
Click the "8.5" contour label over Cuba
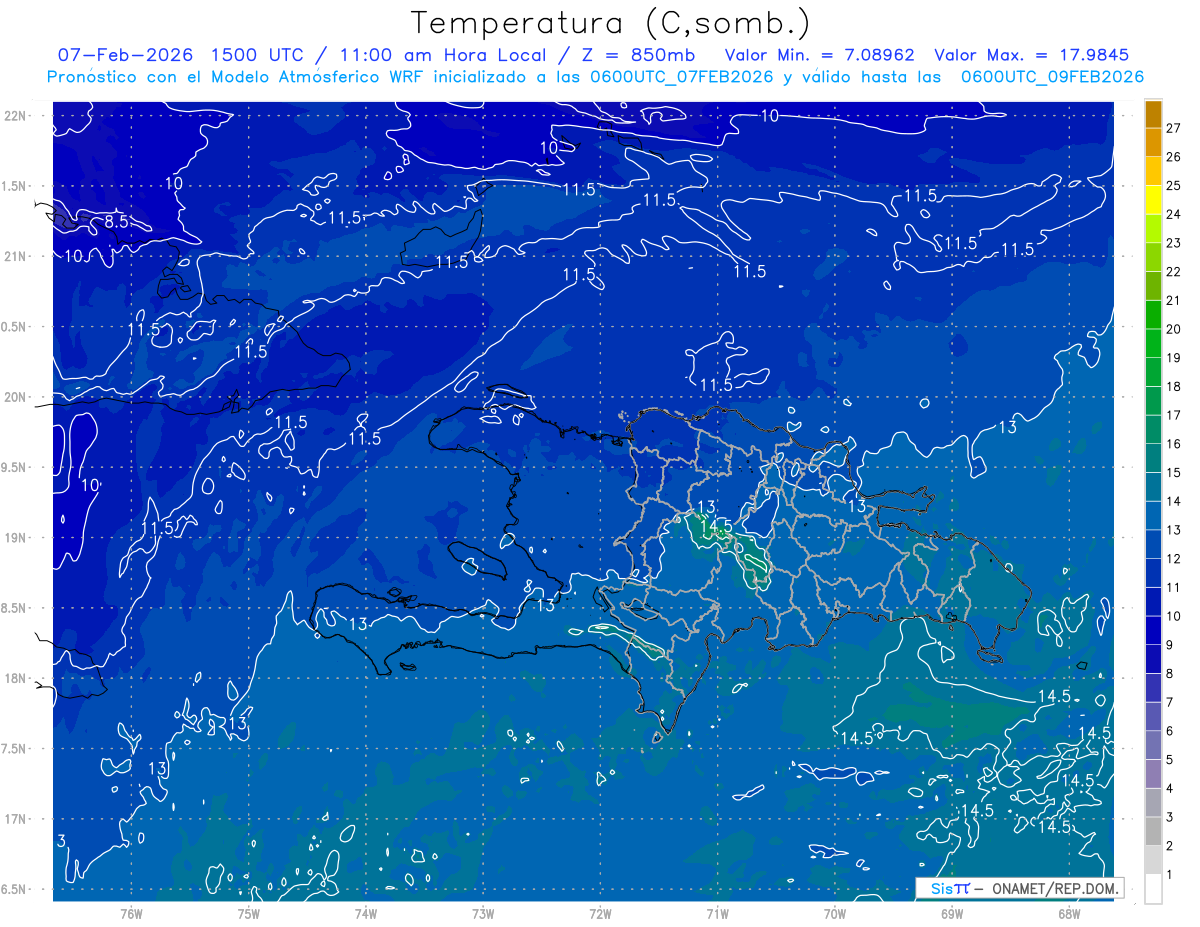point(117,222)
